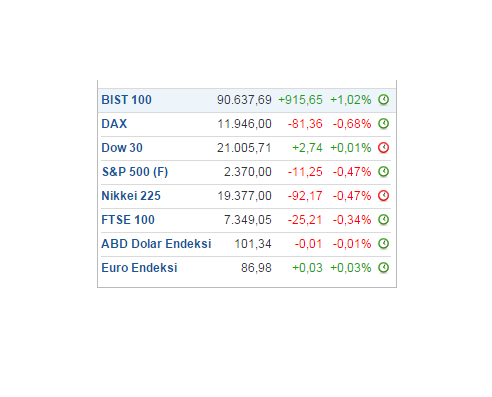Image resolution: width=492 pixels, height=397 pixels.
Task: Click the DAX change percentage -0,68%
Action: click(x=352, y=124)
